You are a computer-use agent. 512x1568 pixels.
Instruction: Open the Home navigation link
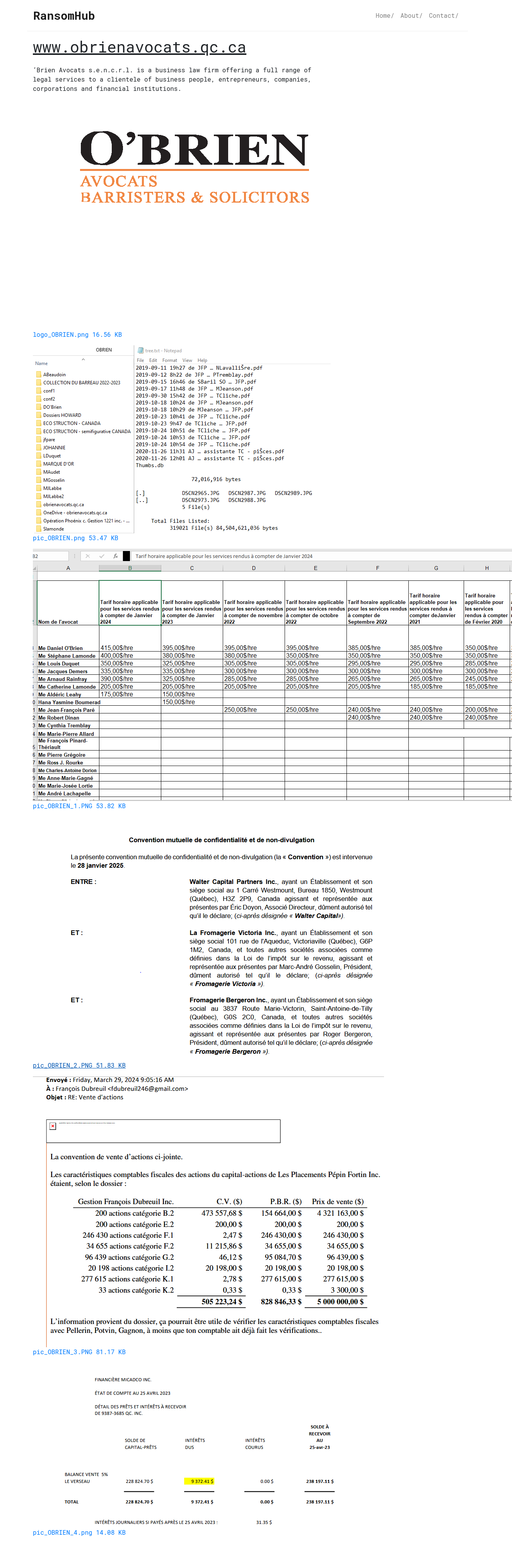tap(384, 16)
